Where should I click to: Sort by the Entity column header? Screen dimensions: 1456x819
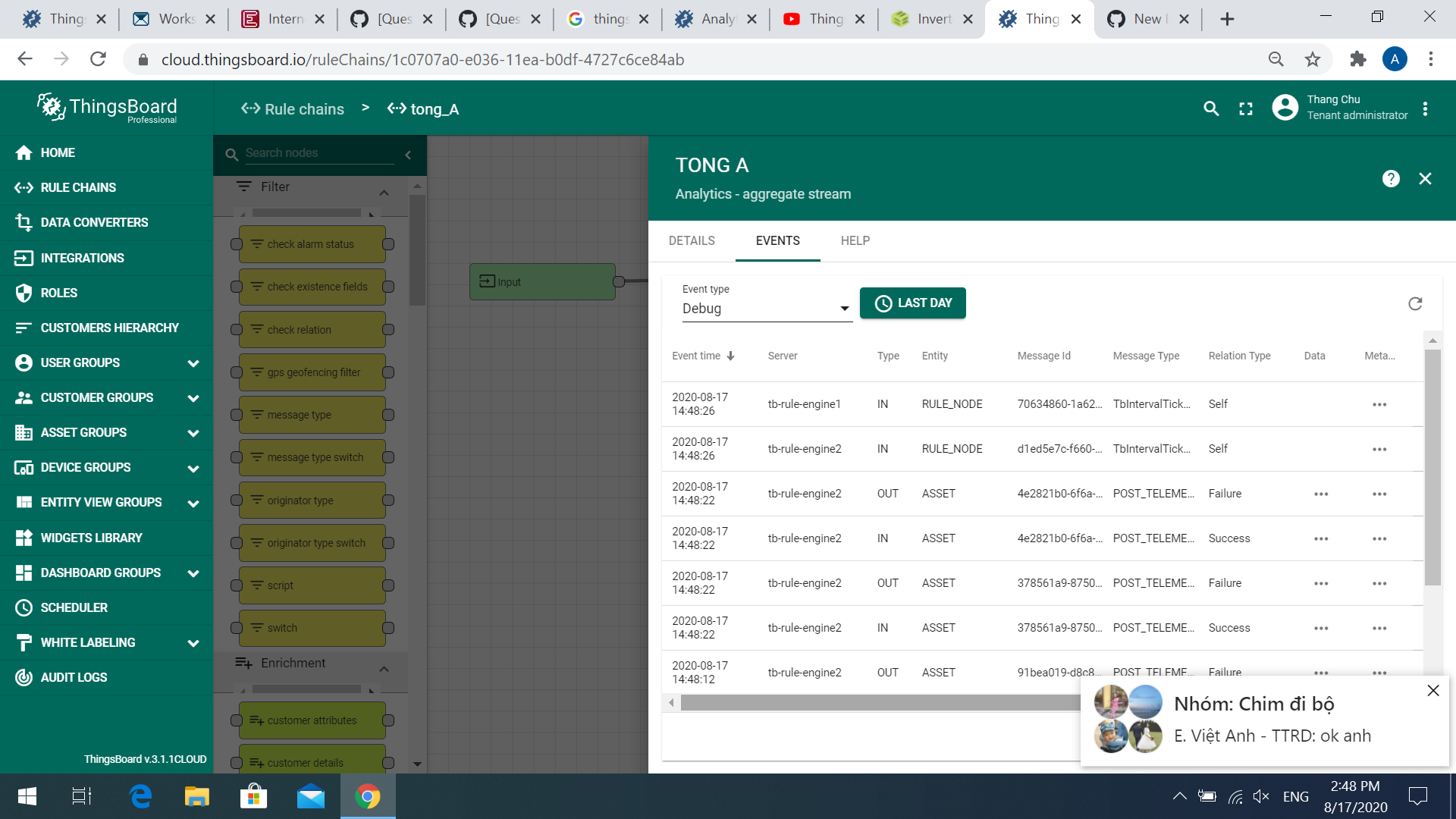934,356
